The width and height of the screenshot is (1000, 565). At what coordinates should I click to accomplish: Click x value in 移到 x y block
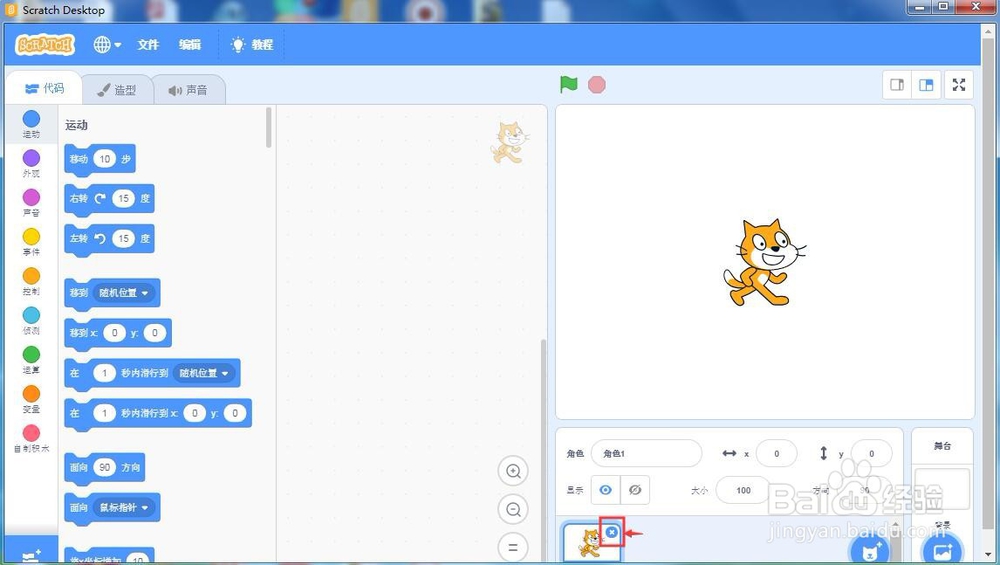(x=115, y=332)
